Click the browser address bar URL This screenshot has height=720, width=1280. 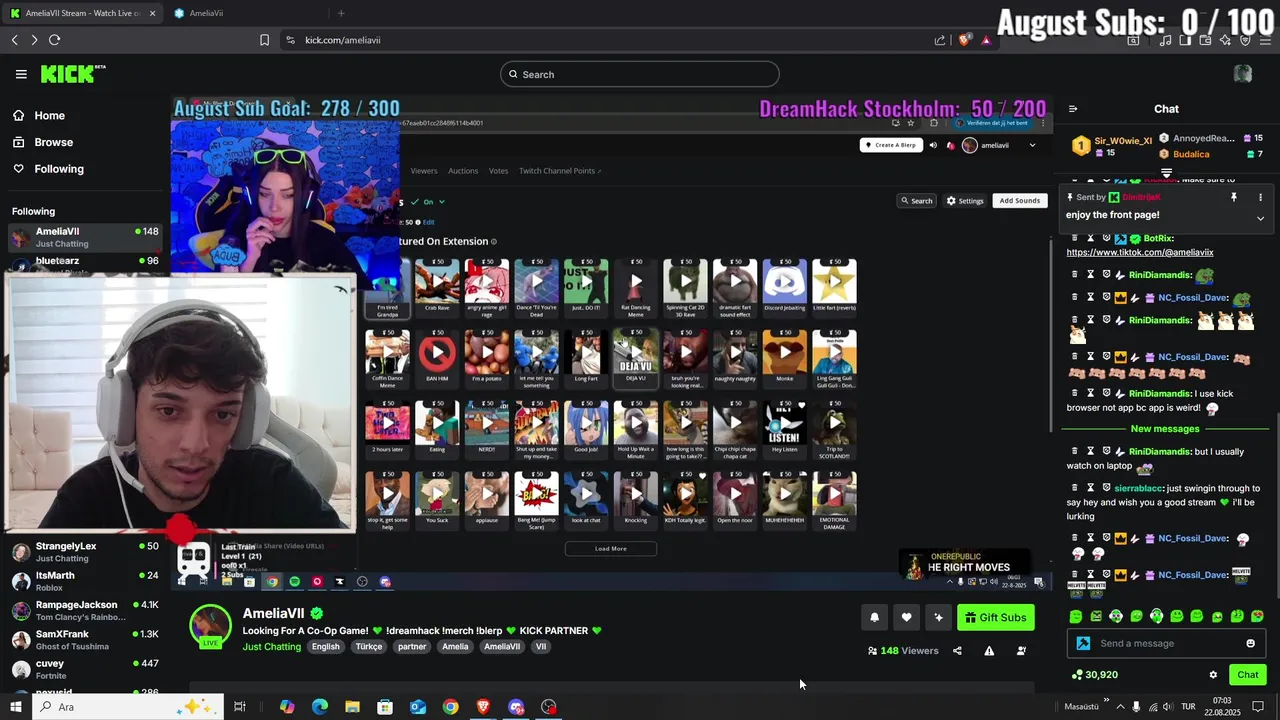[342, 40]
